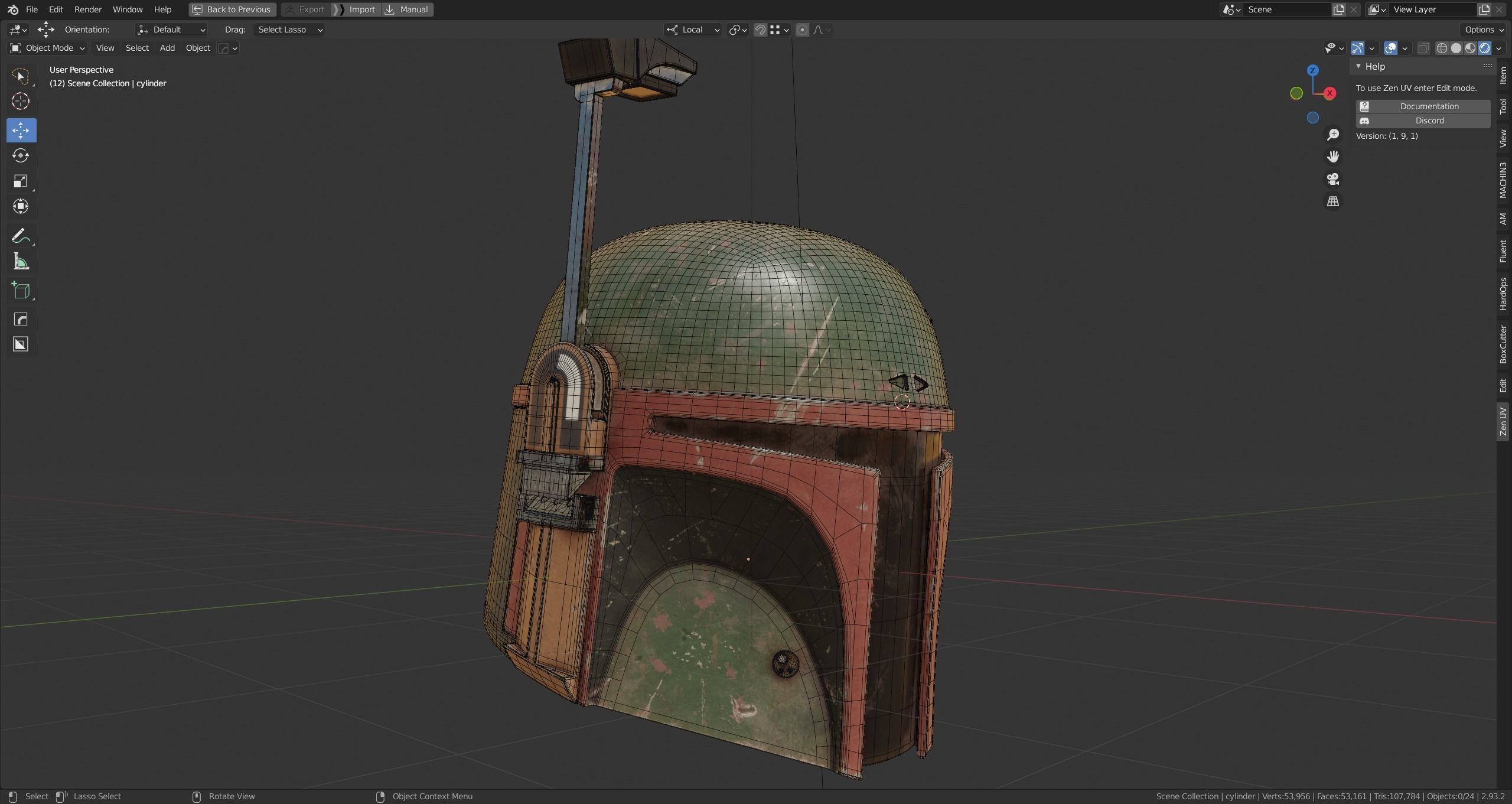The image size is (1512, 804).
Task: Open the editor type dropdown
Action: click(18, 30)
